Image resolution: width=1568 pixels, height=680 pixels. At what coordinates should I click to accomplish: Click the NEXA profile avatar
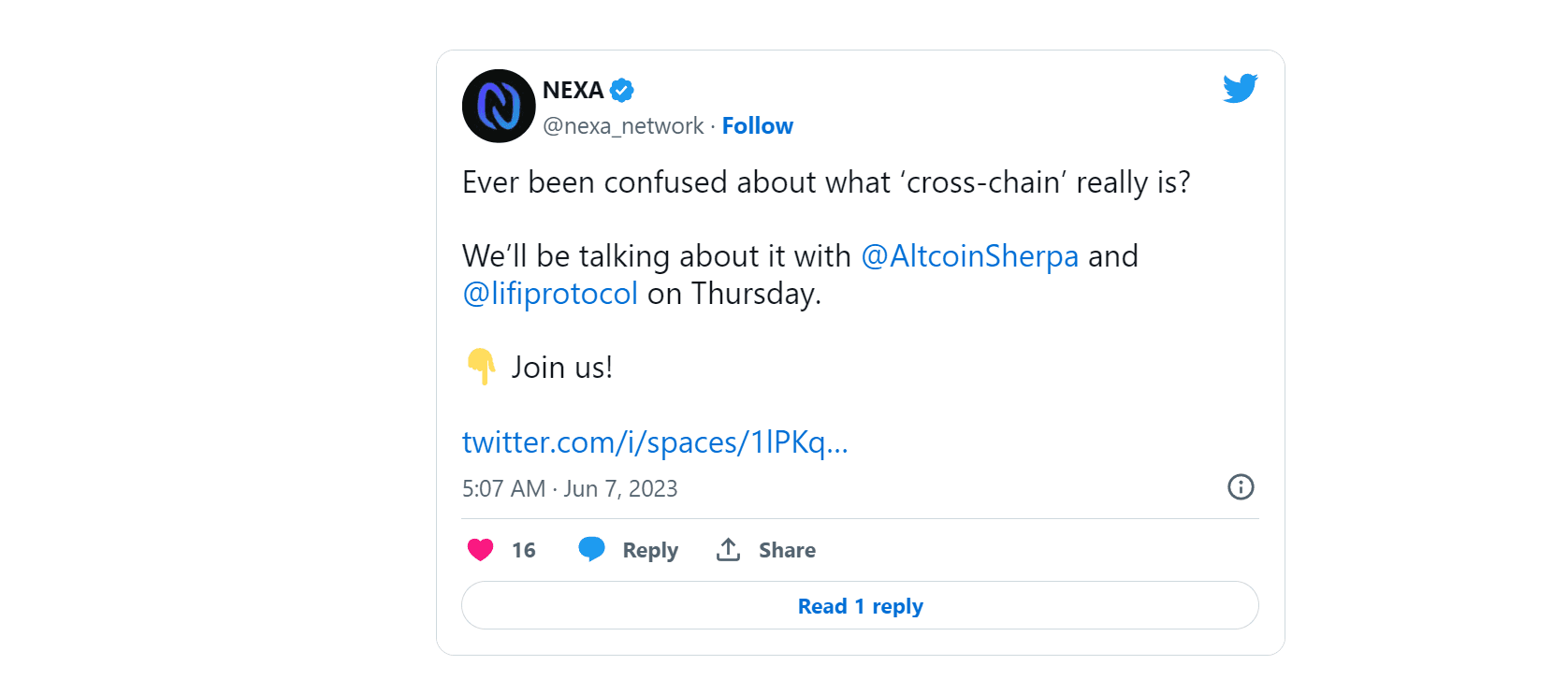(x=499, y=106)
